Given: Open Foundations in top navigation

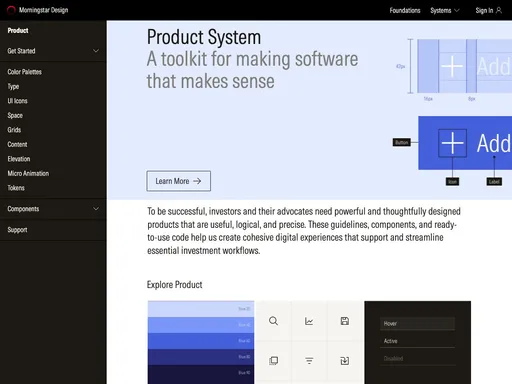Looking at the screenshot, I should pyautogui.click(x=405, y=10).
